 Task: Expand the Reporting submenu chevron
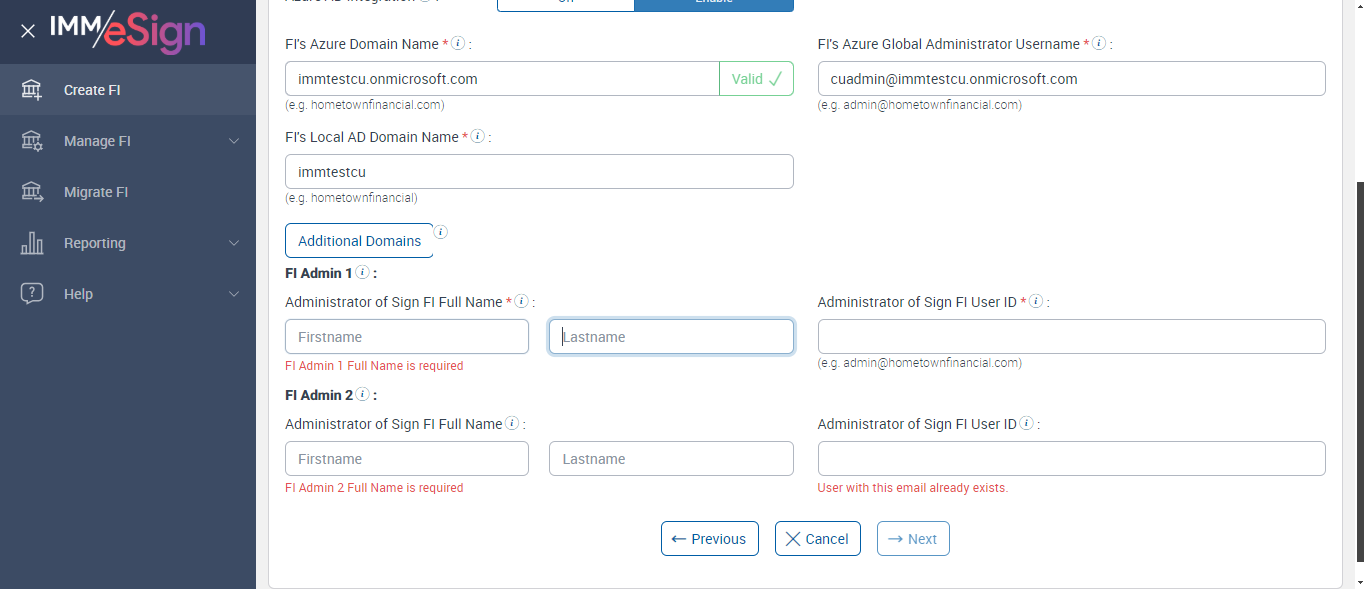(x=234, y=243)
